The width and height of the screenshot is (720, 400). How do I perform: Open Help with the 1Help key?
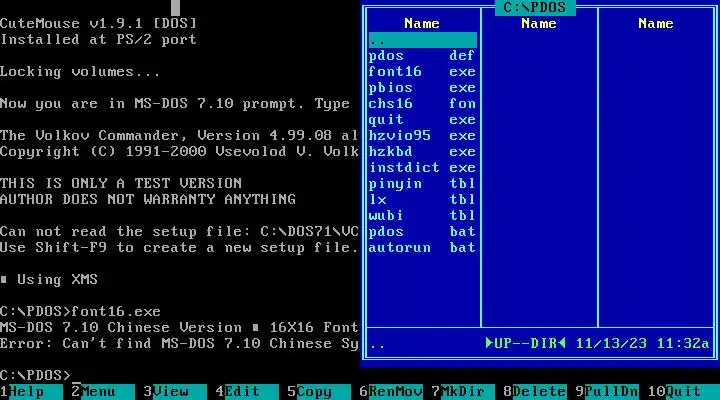31,391
